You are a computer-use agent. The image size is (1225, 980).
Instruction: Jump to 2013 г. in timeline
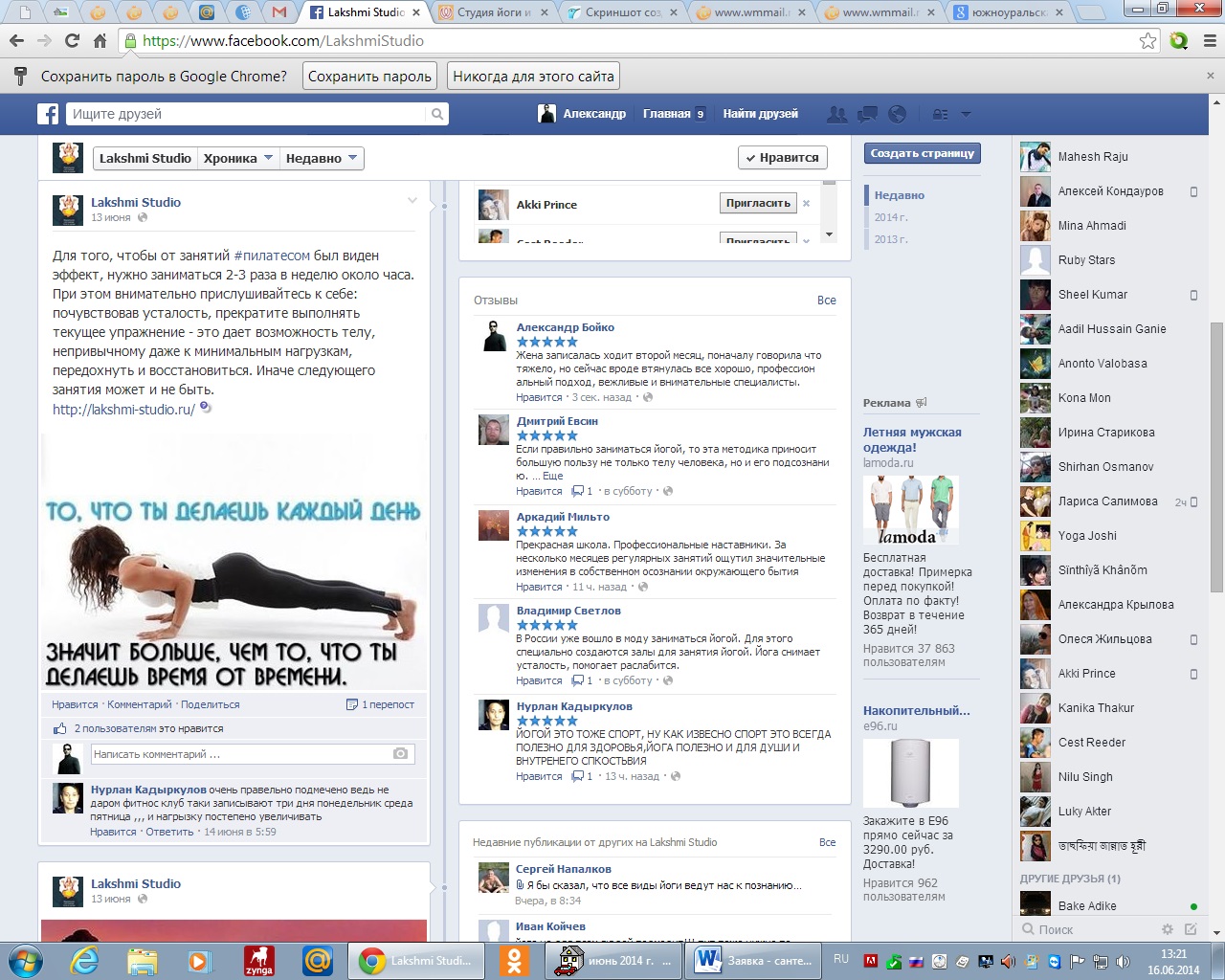890,239
